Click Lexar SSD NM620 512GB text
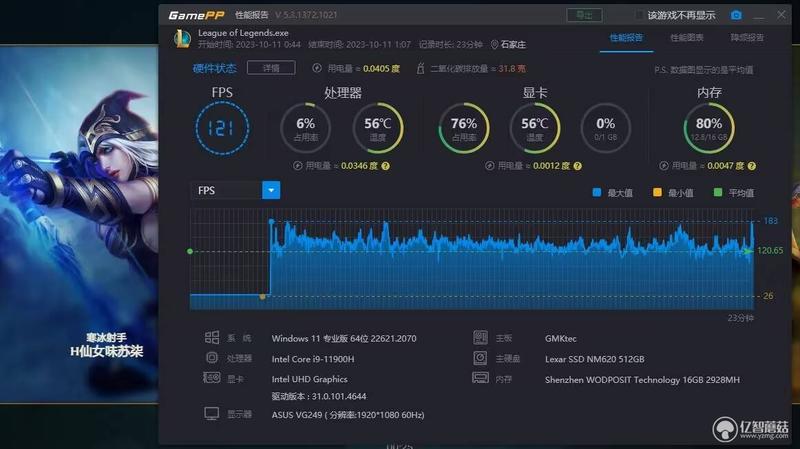The image size is (800, 449). coord(594,359)
